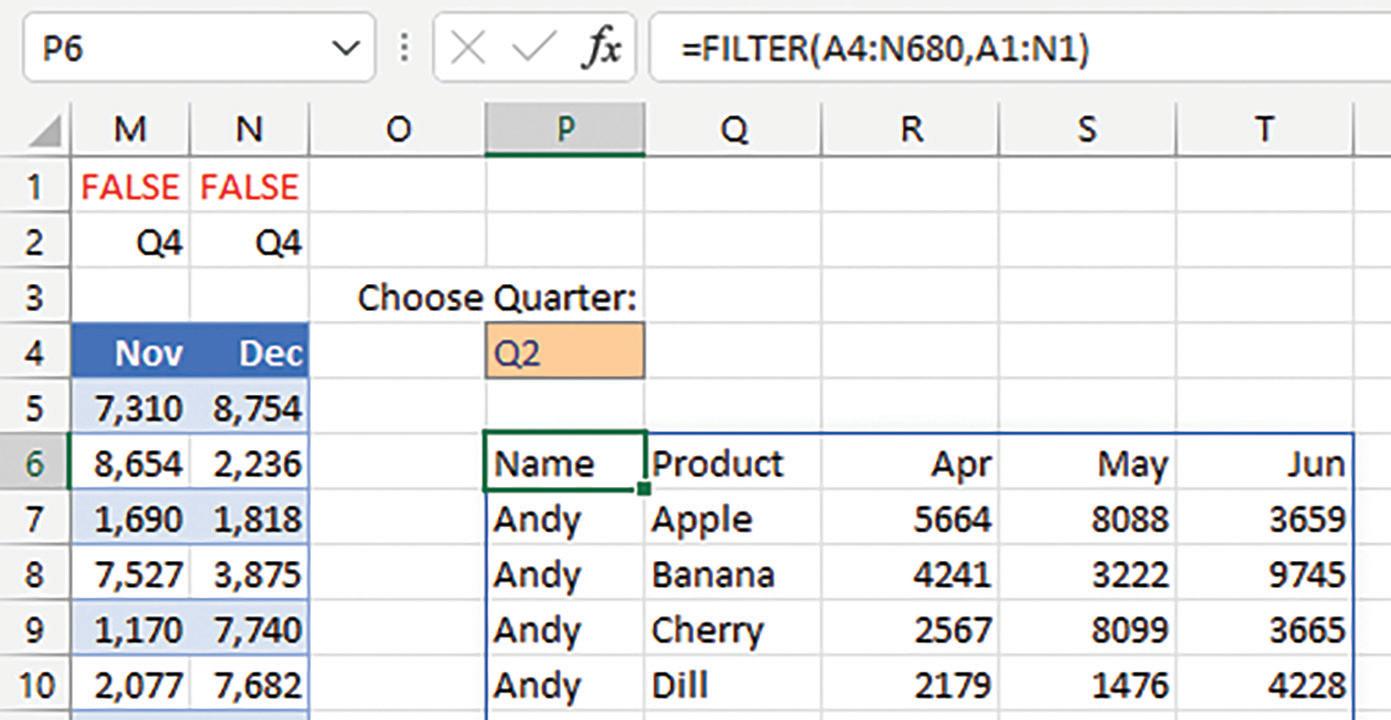The width and height of the screenshot is (1391, 720).
Task: Click the blue Dec header cell
Action: coord(250,352)
